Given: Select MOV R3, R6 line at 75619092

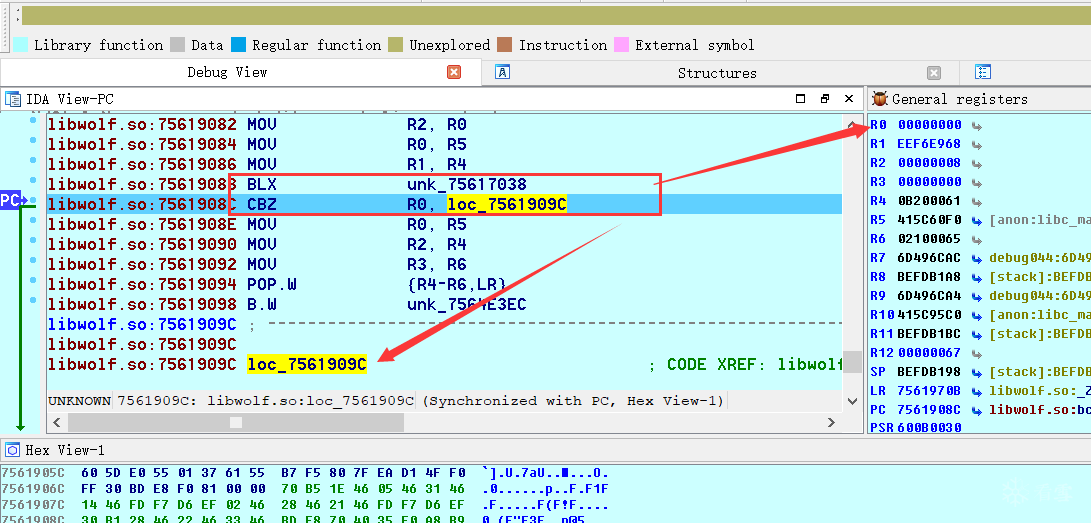Looking at the screenshot, I should (445, 265).
